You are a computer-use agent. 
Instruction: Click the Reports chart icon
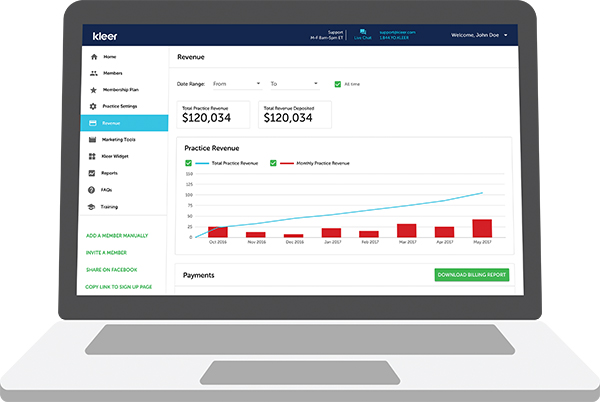93,173
